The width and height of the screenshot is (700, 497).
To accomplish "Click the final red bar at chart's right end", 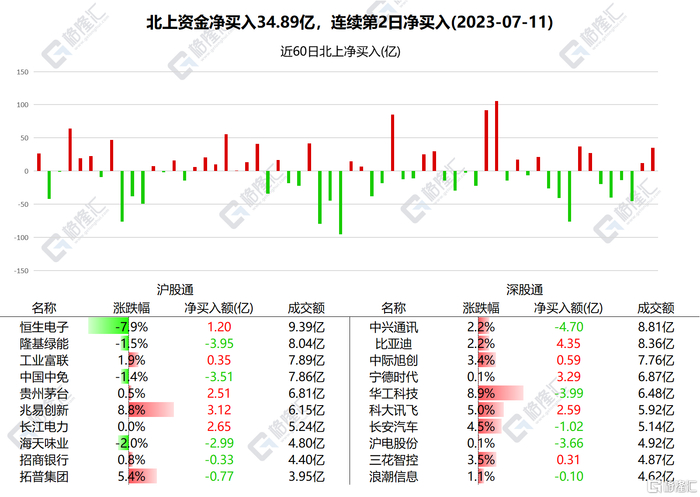I will tap(653, 159).
